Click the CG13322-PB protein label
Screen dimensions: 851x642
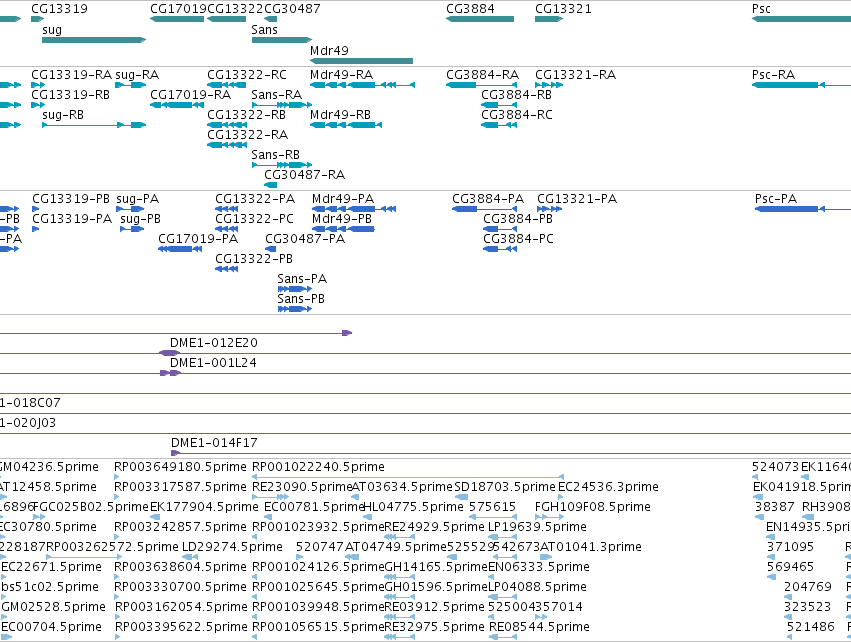pos(254,259)
